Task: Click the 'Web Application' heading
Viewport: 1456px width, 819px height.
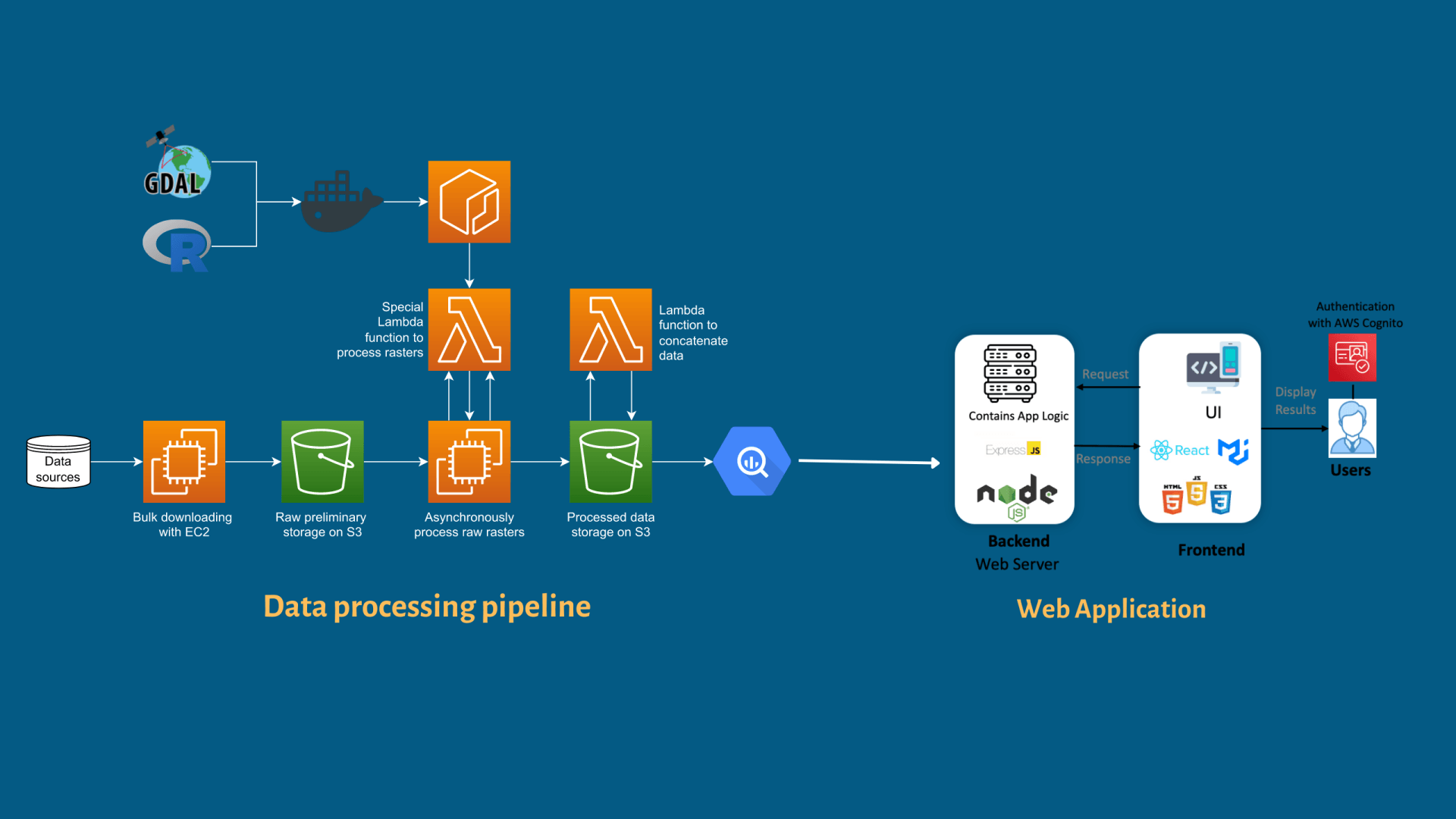Action: [1111, 609]
